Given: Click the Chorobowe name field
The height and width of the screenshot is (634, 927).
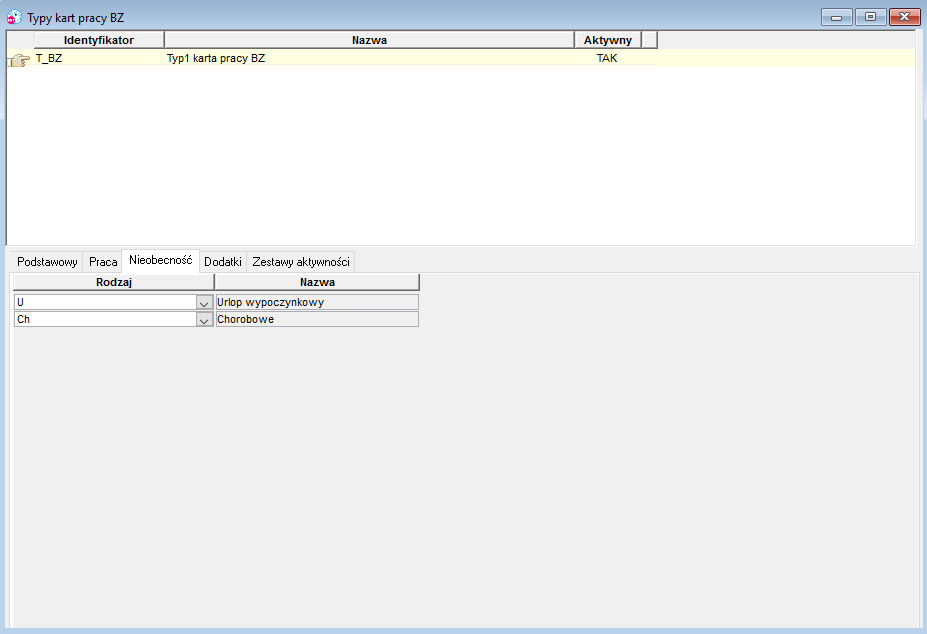Looking at the screenshot, I should pyautogui.click(x=317, y=319).
